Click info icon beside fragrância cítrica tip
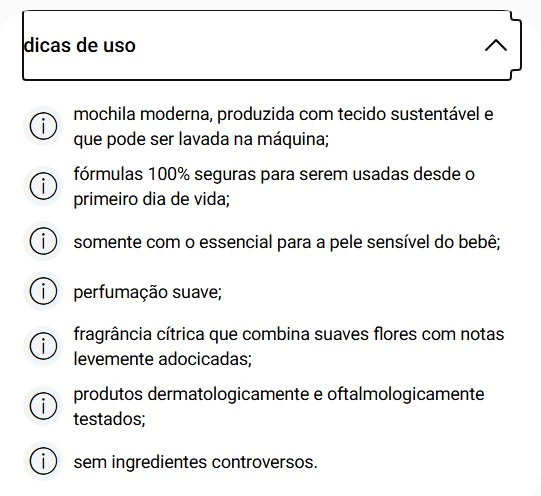This screenshot has height=496, width=541. coord(43,346)
